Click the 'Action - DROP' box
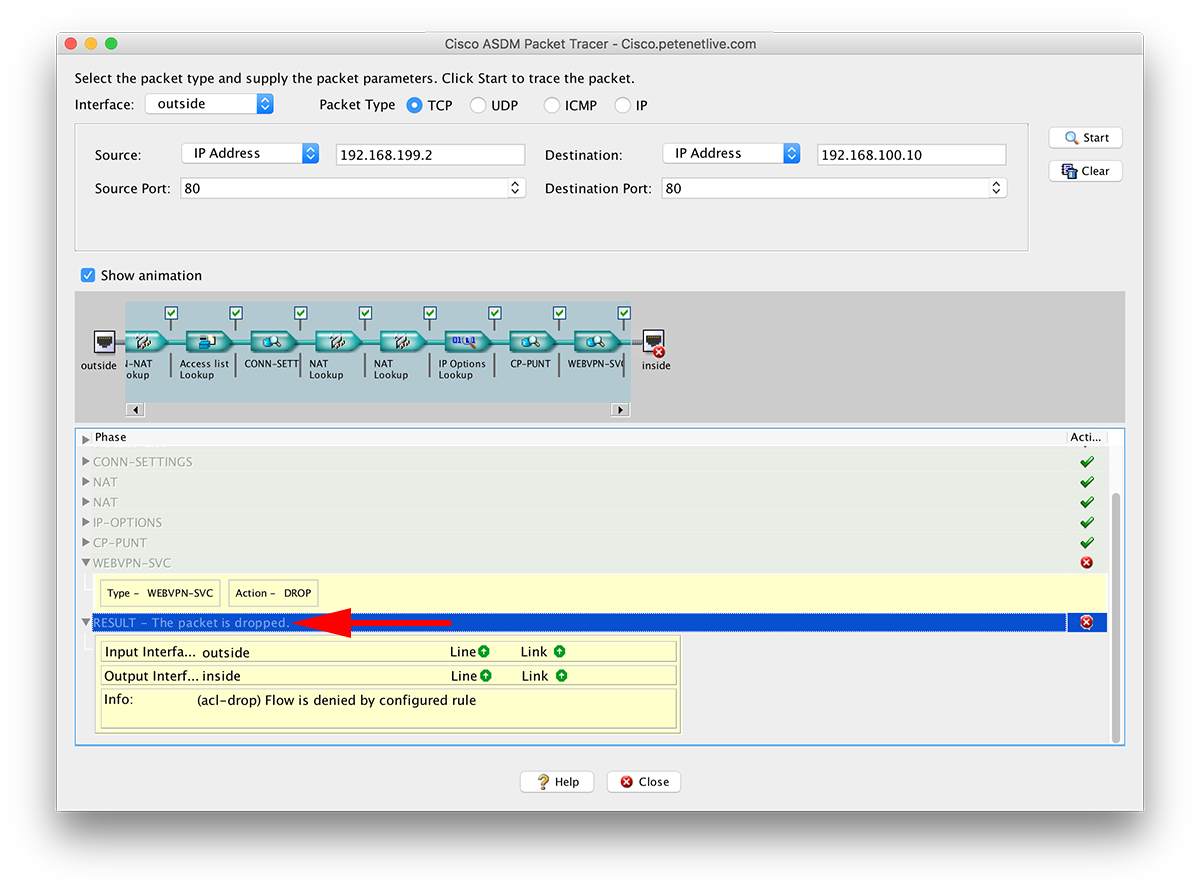This screenshot has height=892, width=1200. coord(273,593)
